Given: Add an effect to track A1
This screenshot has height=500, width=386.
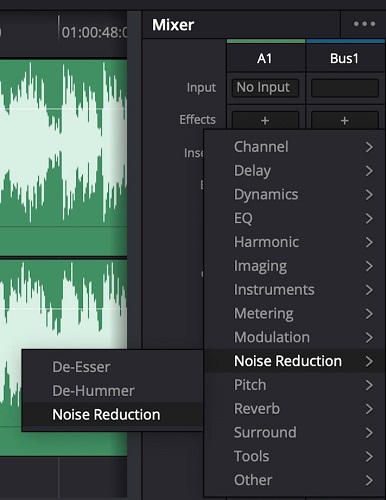Looking at the screenshot, I should [265, 120].
